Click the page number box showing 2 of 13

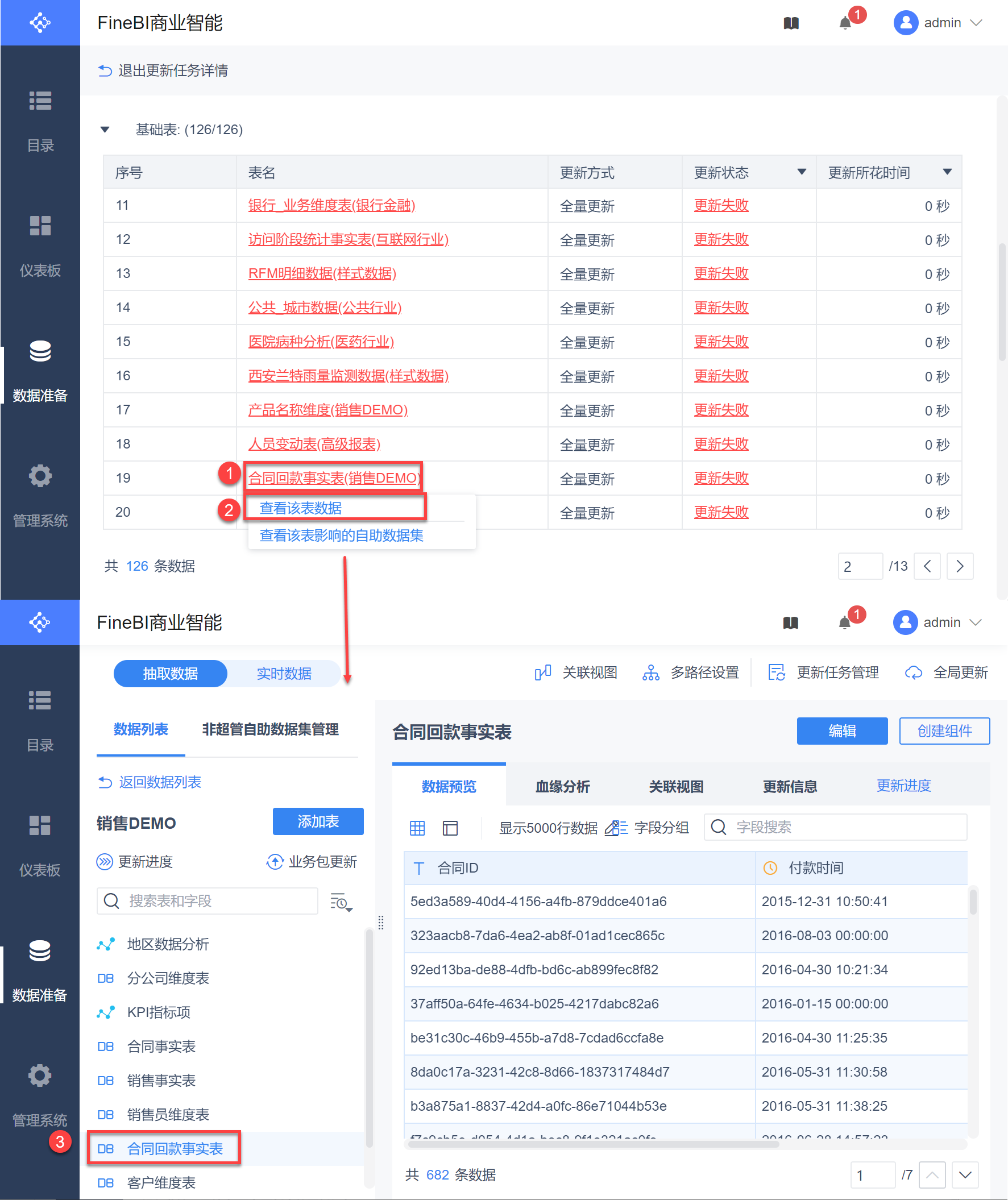[x=860, y=566]
